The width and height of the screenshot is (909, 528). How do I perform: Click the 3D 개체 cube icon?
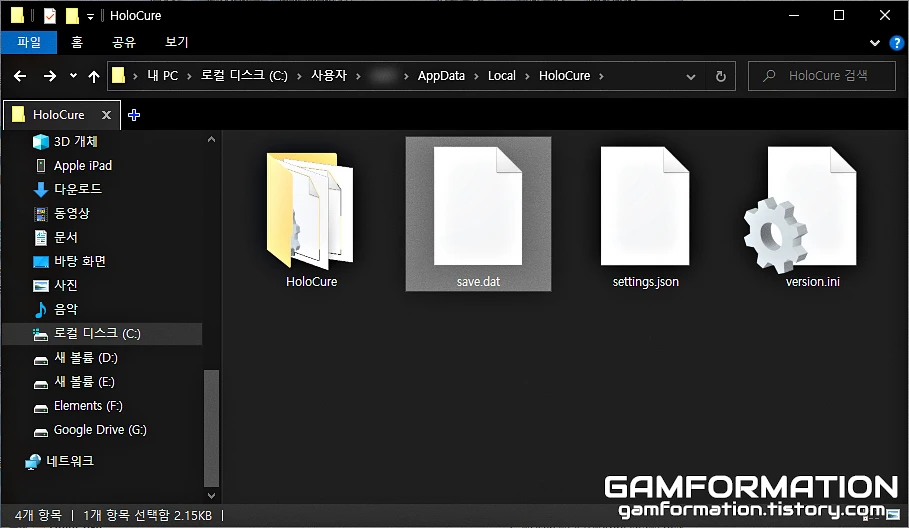tap(41, 141)
